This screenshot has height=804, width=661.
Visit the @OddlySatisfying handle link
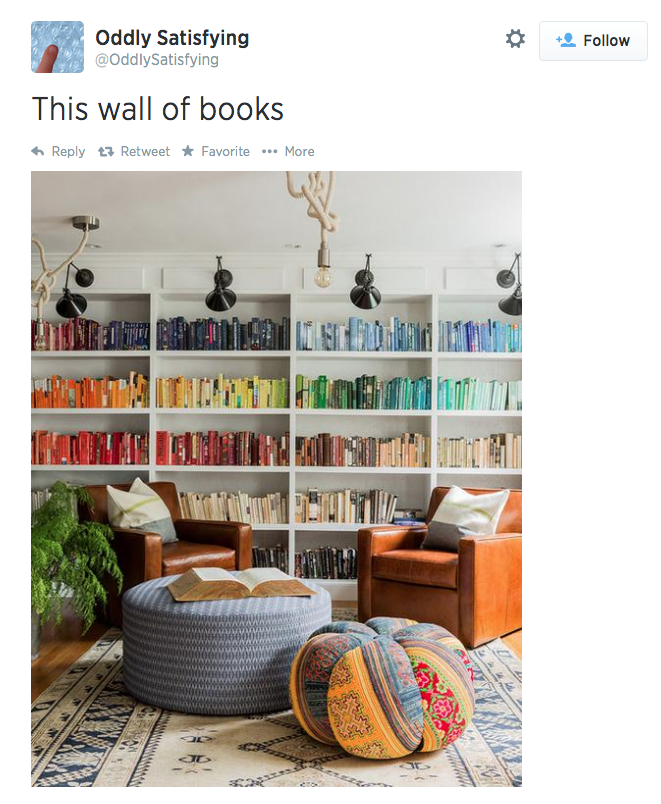click(x=157, y=59)
